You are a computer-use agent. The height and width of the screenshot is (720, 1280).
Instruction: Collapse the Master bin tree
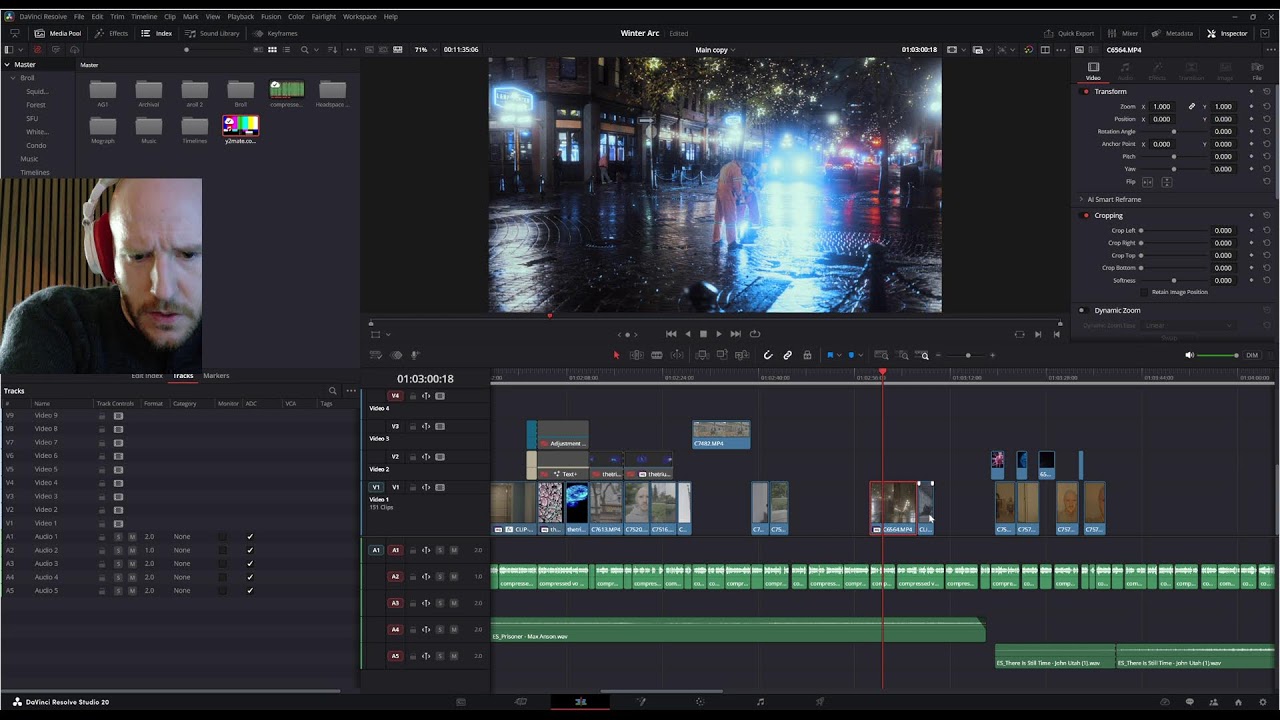pos(7,65)
